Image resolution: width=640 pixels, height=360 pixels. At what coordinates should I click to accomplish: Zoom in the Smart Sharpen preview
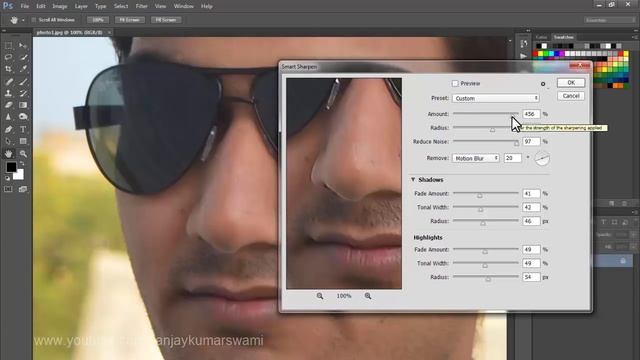pyautogui.click(x=368, y=296)
